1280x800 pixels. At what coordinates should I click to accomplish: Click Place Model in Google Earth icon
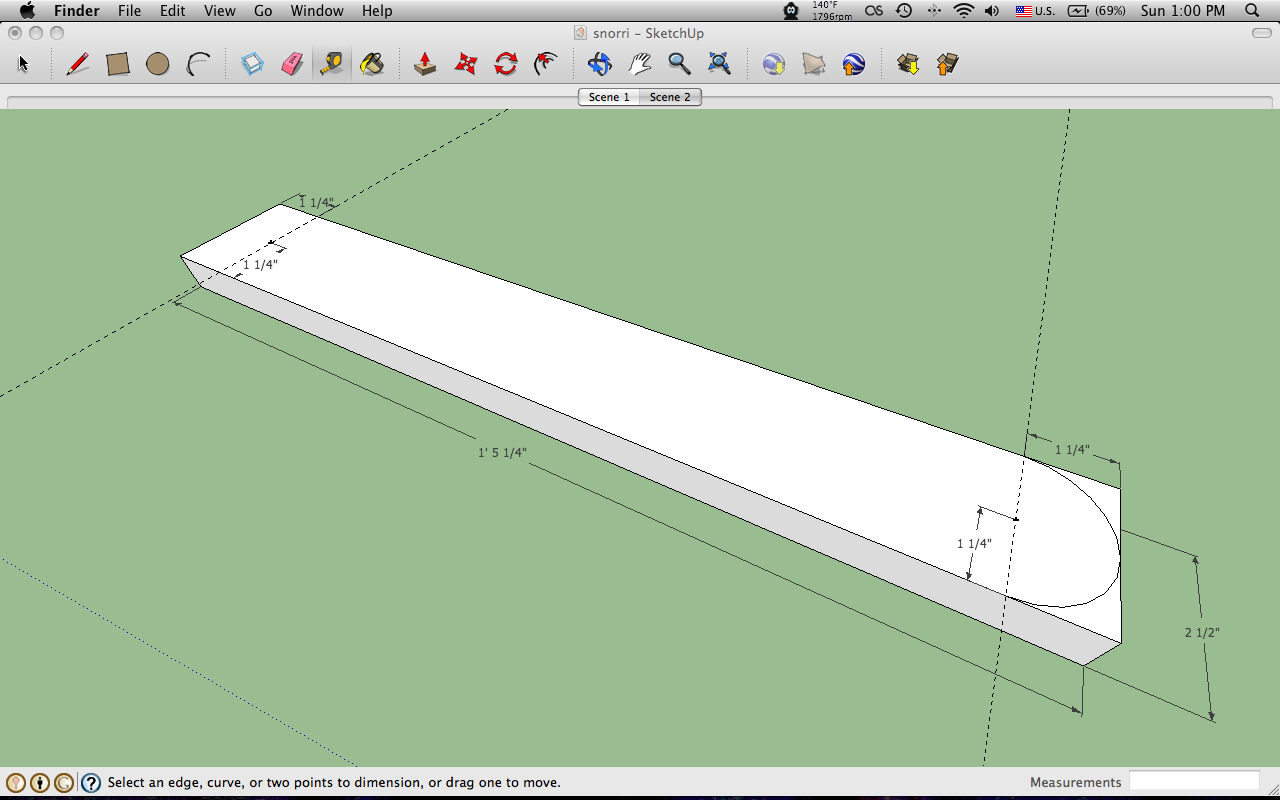click(x=854, y=65)
